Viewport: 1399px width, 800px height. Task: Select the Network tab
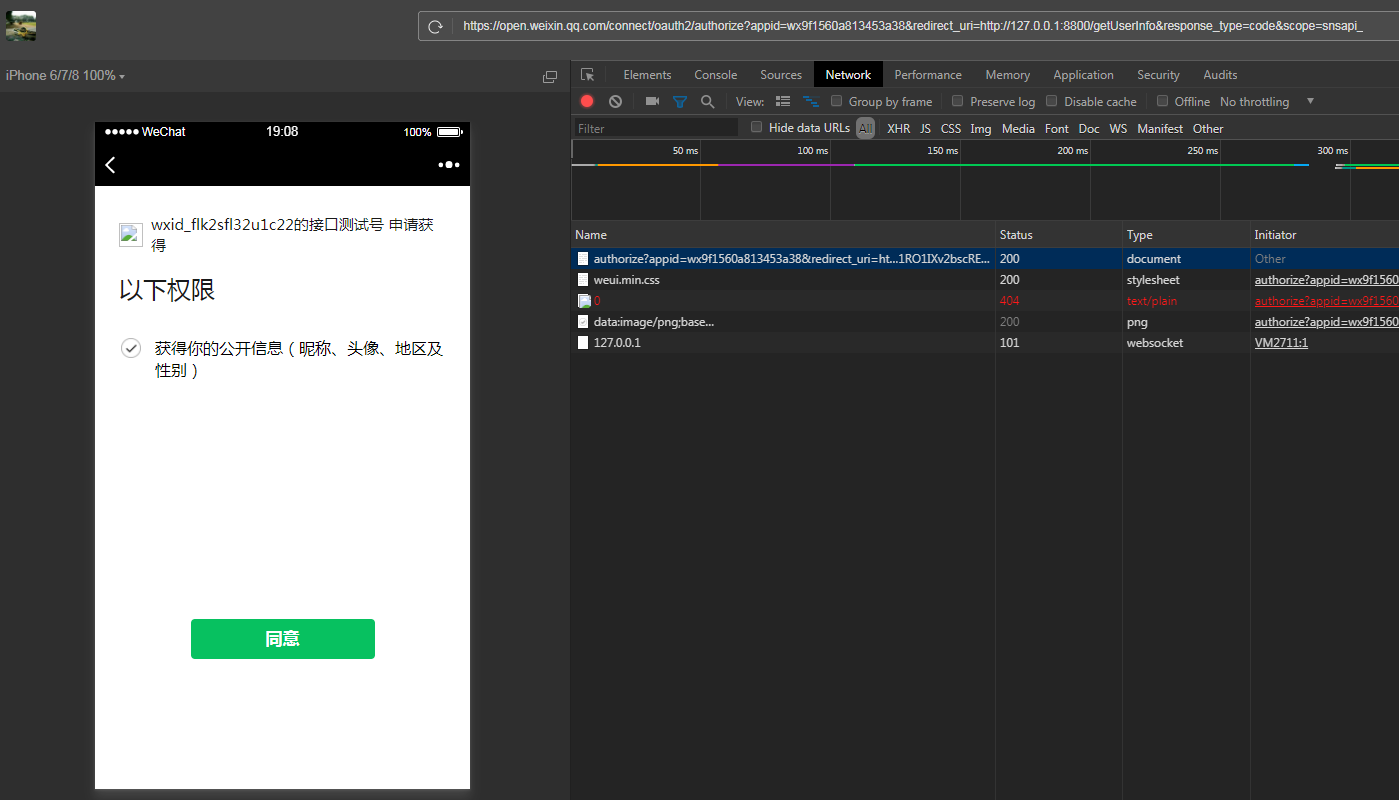[x=848, y=75]
